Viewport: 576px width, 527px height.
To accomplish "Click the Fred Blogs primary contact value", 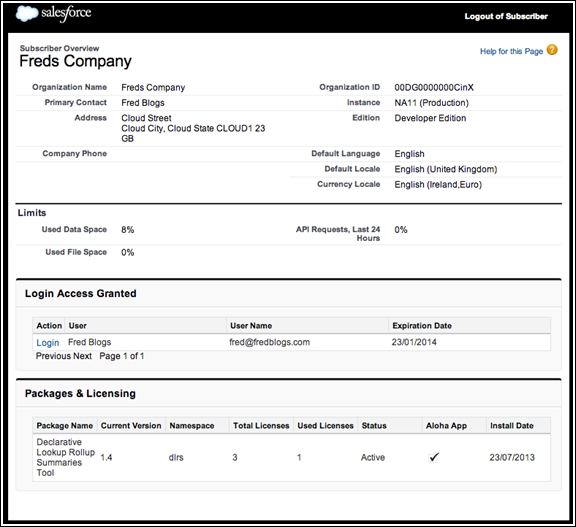I will (x=143, y=103).
